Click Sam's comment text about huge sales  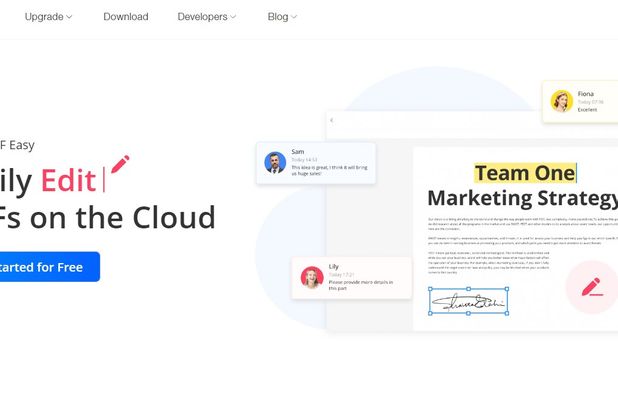[x=329, y=170]
